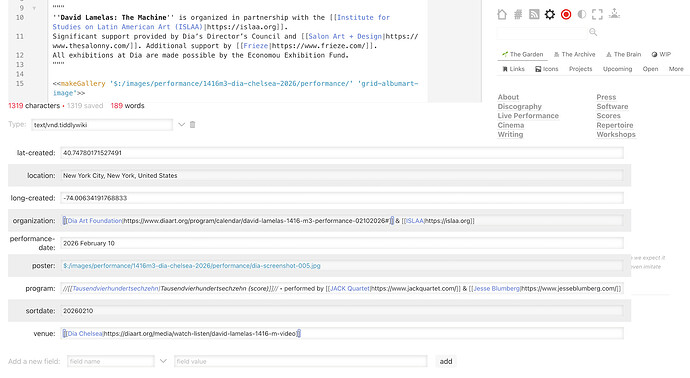Click the '189 words' counter text
Viewport: 690px width, 378px height.
click(x=127, y=106)
